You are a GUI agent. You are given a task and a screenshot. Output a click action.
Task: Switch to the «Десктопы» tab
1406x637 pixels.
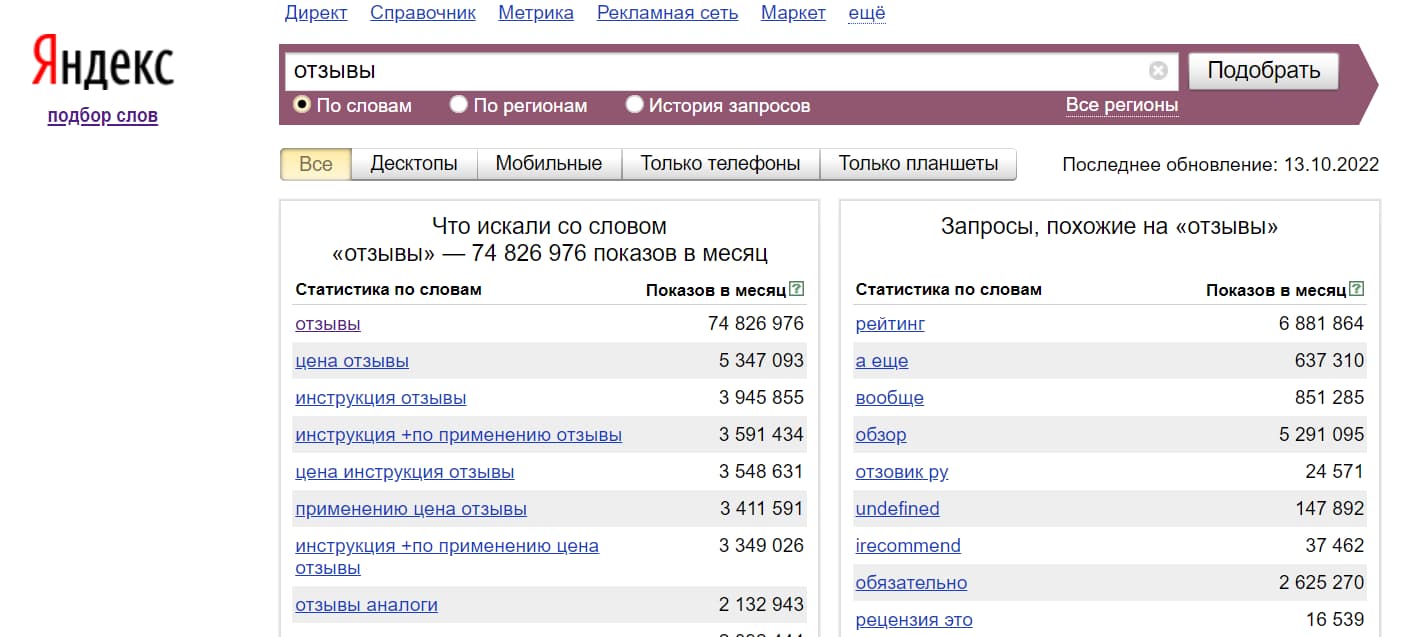click(x=414, y=163)
